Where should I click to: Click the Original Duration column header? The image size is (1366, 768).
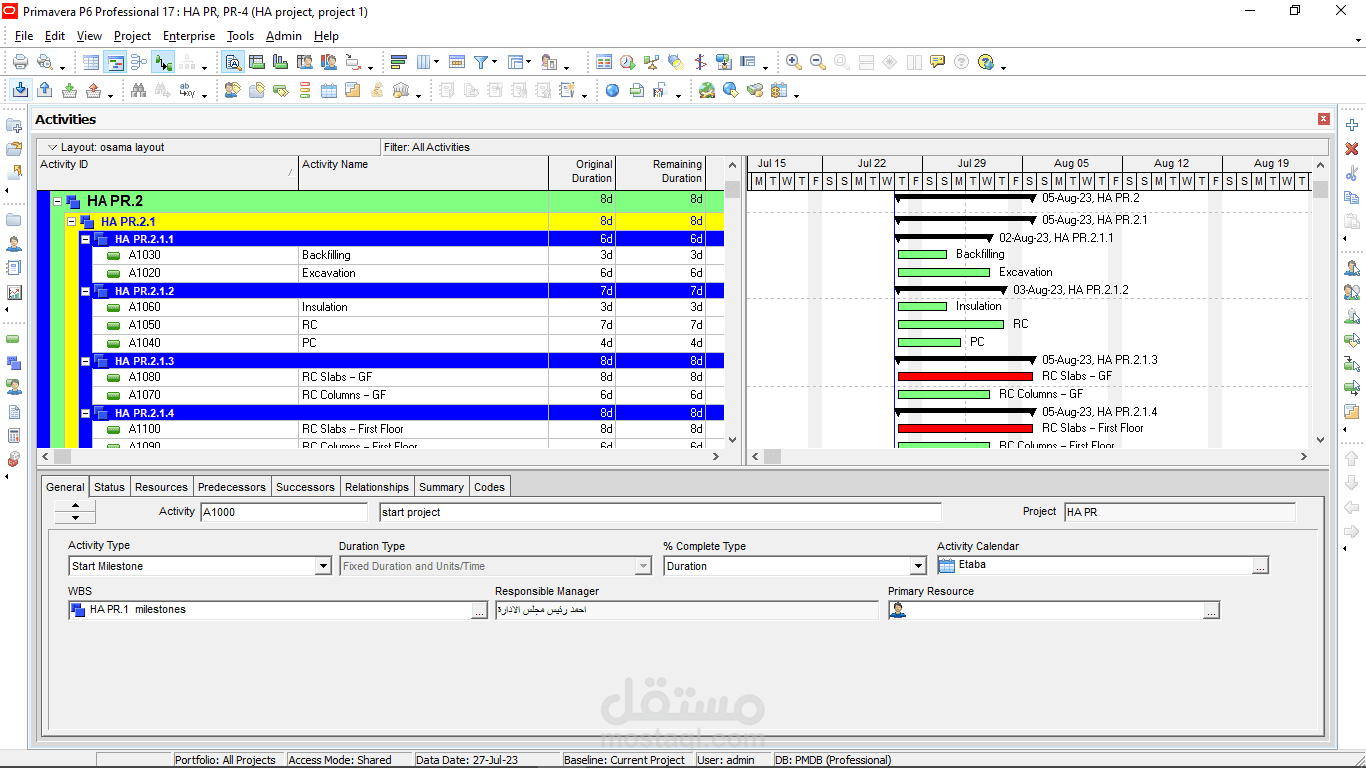pos(582,172)
